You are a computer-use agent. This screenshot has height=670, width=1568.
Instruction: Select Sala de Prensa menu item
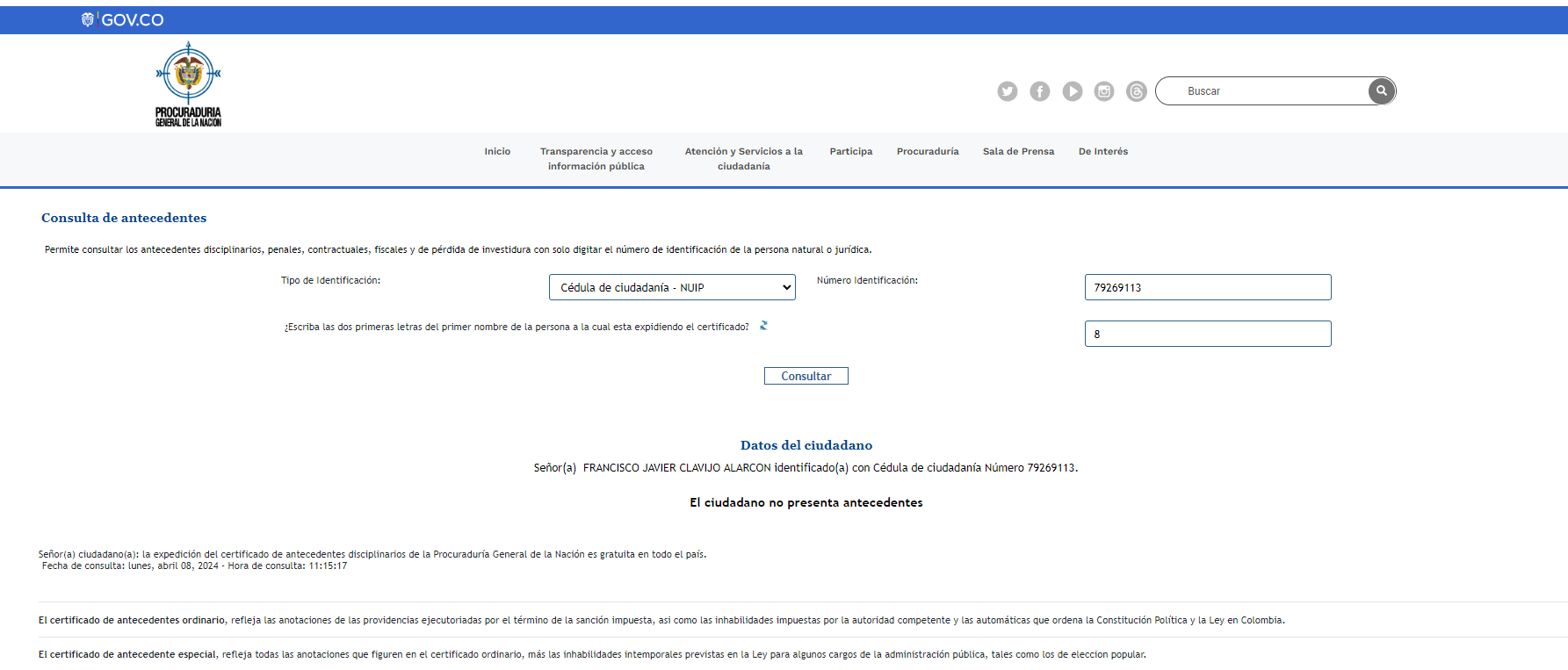pyautogui.click(x=1018, y=152)
